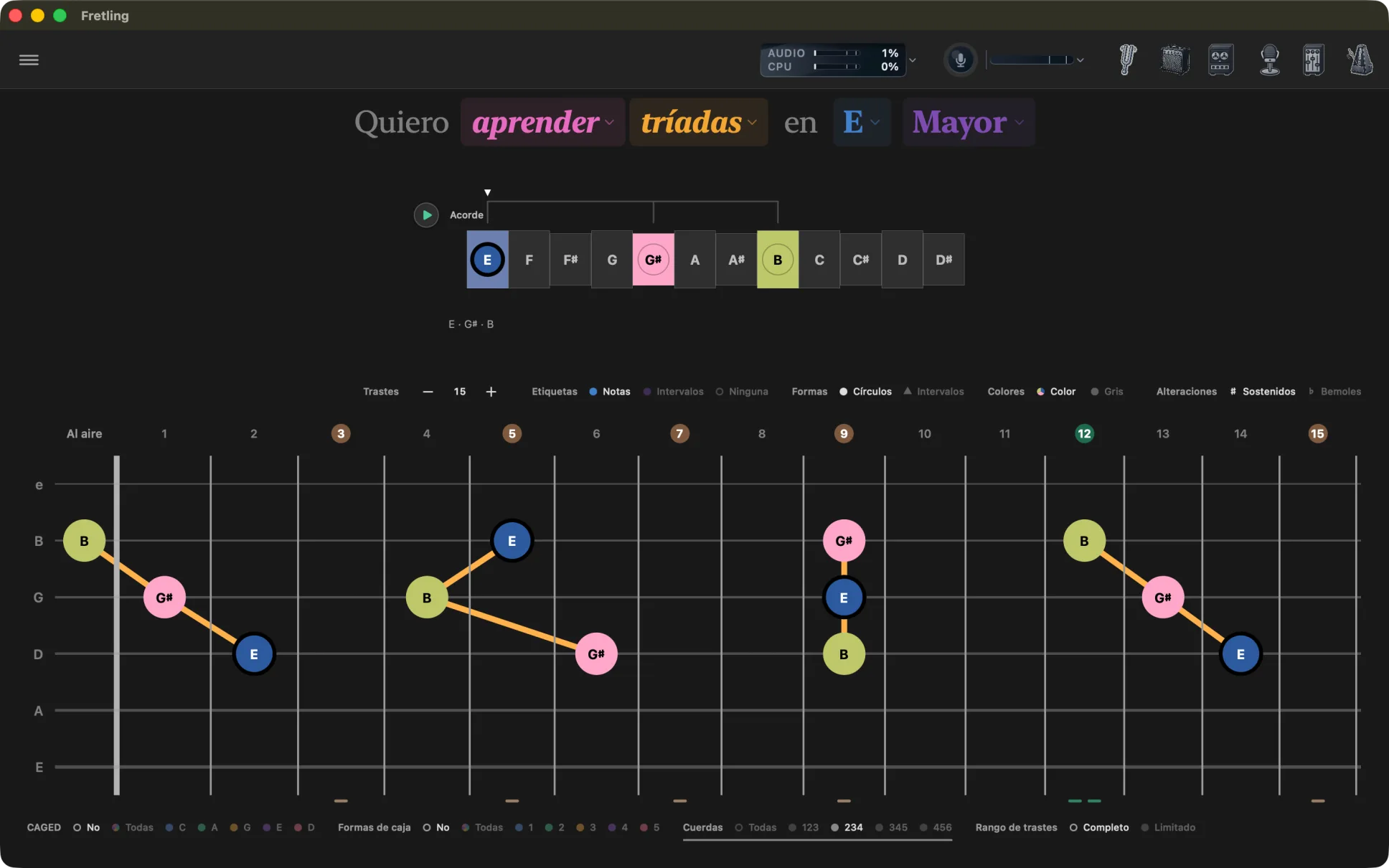1389x868 pixels.
Task: Click the A# note tile
Action: tap(736, 260)
